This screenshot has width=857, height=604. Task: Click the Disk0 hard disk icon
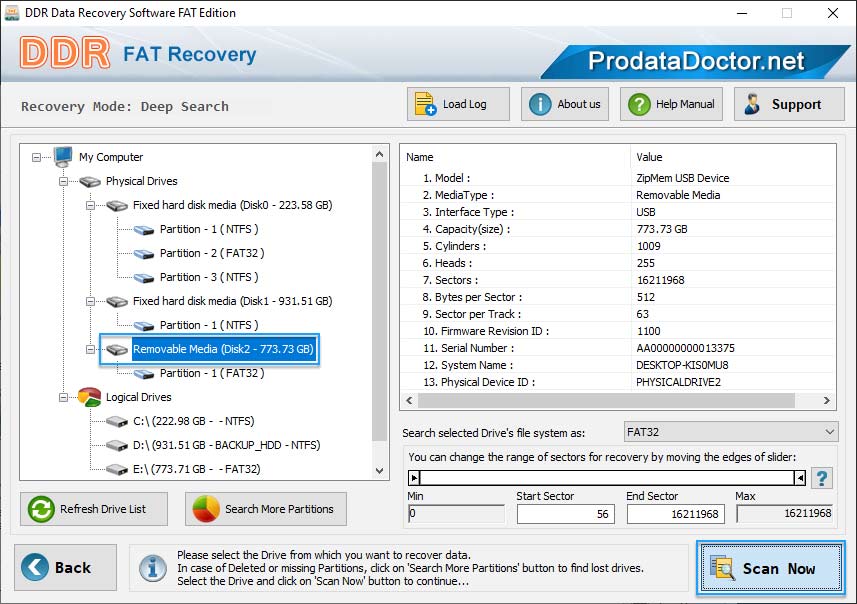coord(117,206)
